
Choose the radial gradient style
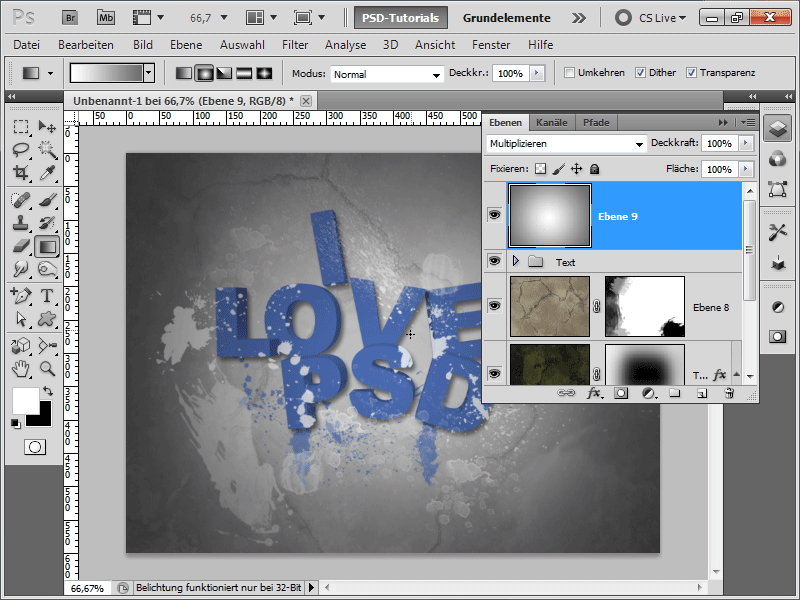pyautogui.click(x=204, y=73)
